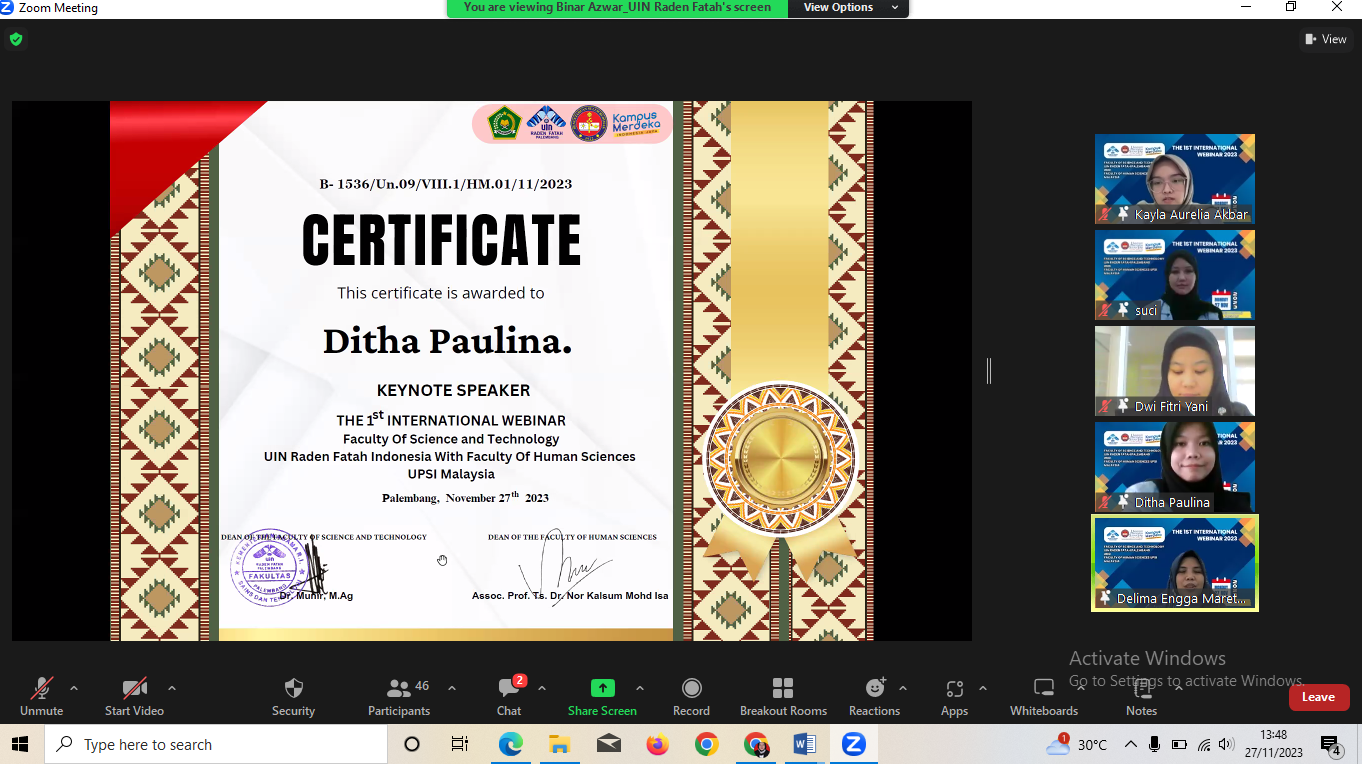Viewport: 1362px width, 764px height.
Task: Expand audio options arrow beside Unmute
Action: tap(73, 688)
